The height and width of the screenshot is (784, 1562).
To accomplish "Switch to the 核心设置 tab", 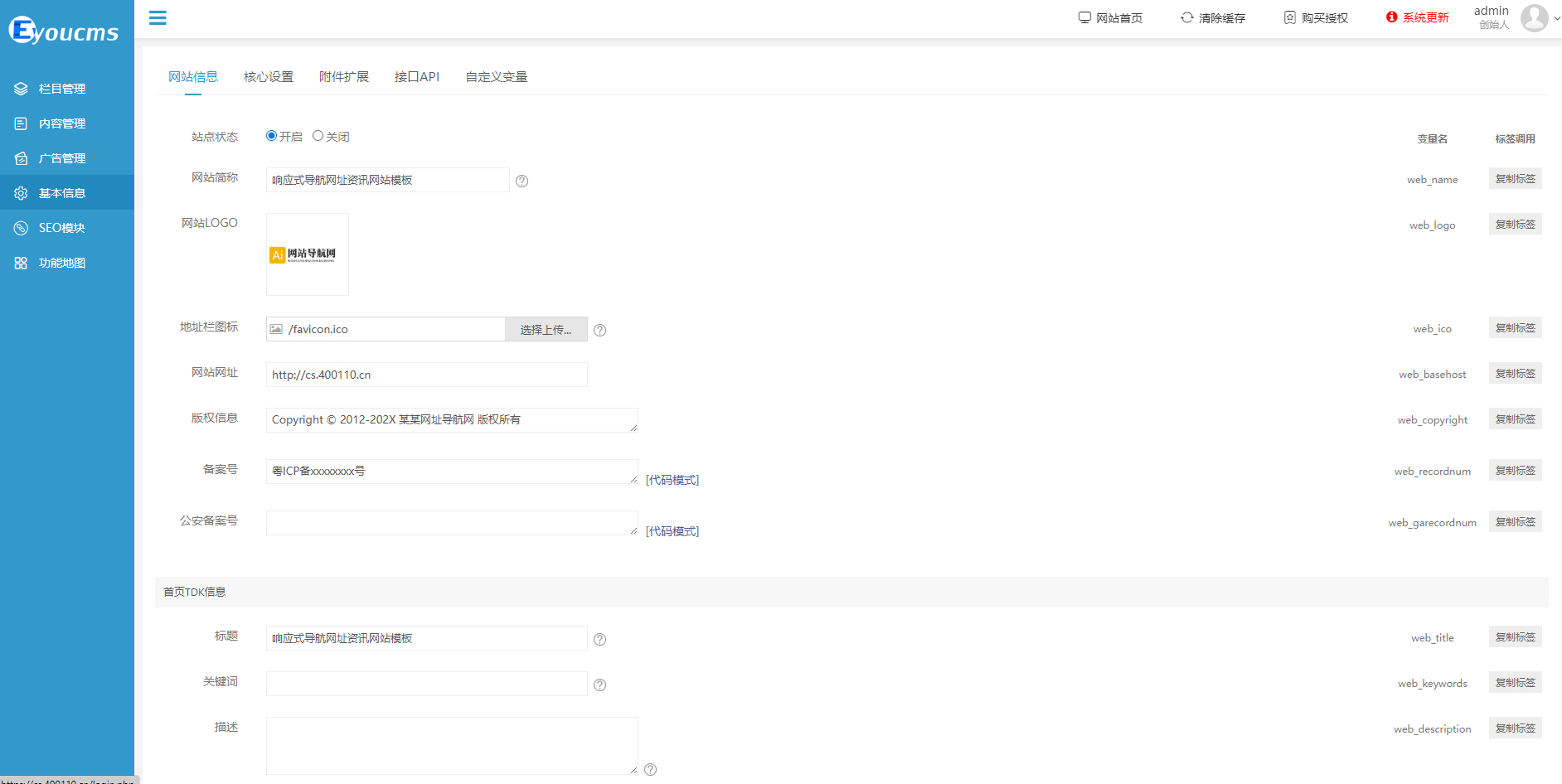I will 268,77.
